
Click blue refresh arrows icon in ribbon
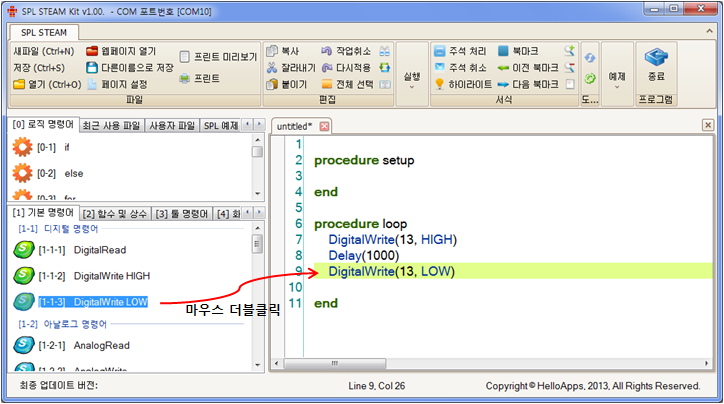[590, 58]
